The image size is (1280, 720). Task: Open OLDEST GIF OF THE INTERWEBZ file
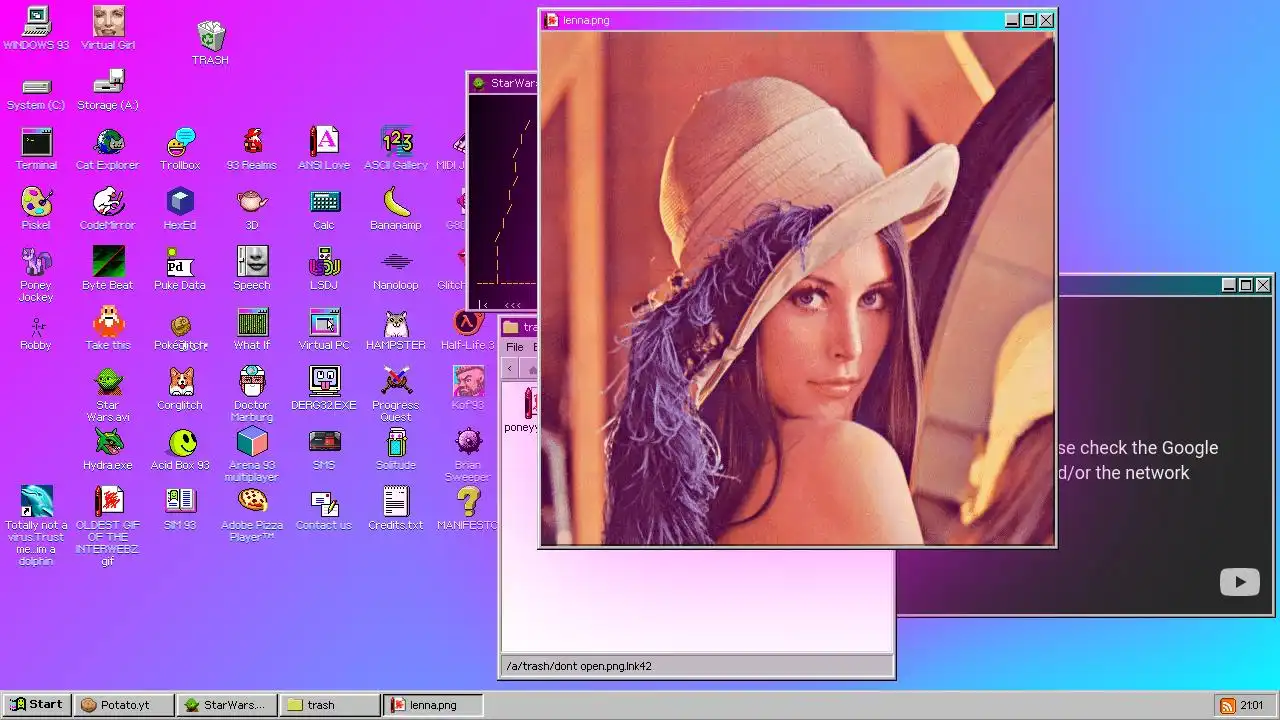[108, 525]
